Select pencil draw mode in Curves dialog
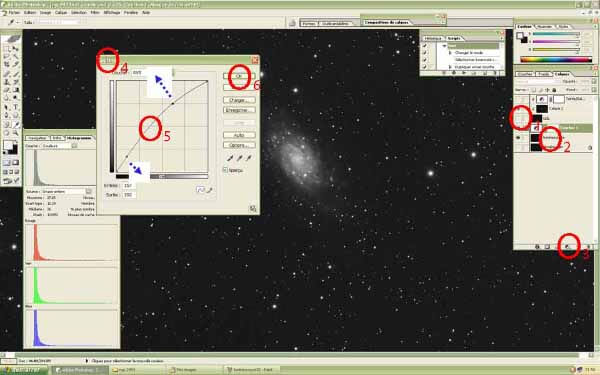The width and height of the screenshot is (600, 375). (210, 190)
